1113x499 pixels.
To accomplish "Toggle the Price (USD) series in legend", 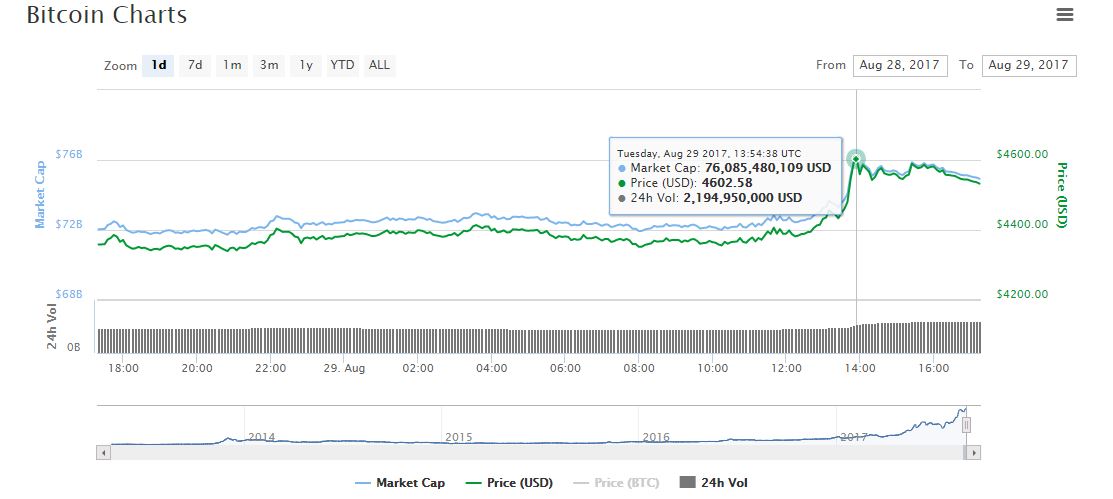I will pyautogui.click(x=508, y=483).
